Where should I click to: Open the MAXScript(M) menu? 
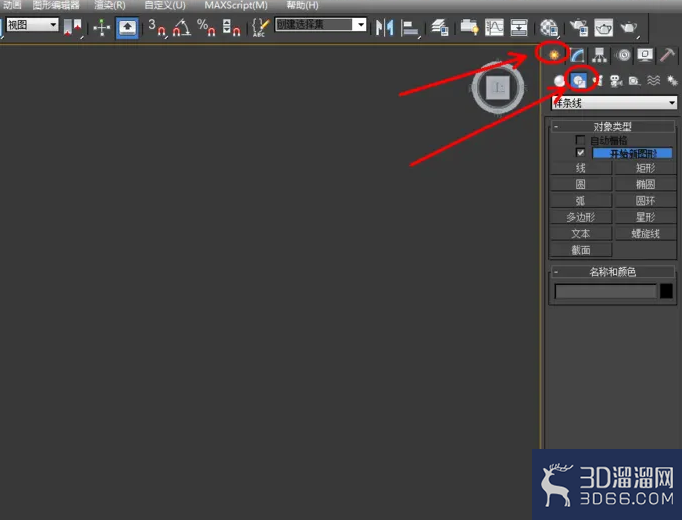click(236, 5)
